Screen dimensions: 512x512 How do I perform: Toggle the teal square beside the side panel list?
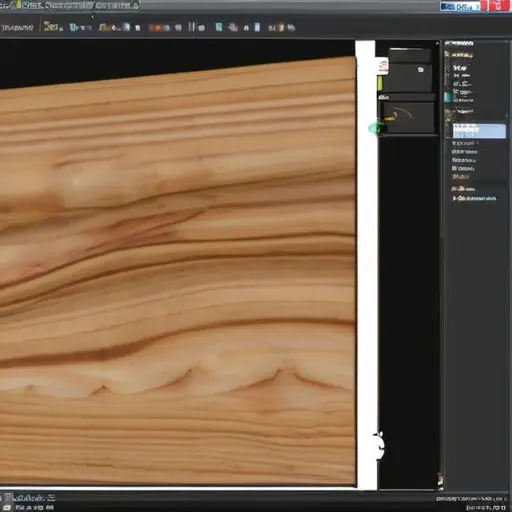point(448,97)
